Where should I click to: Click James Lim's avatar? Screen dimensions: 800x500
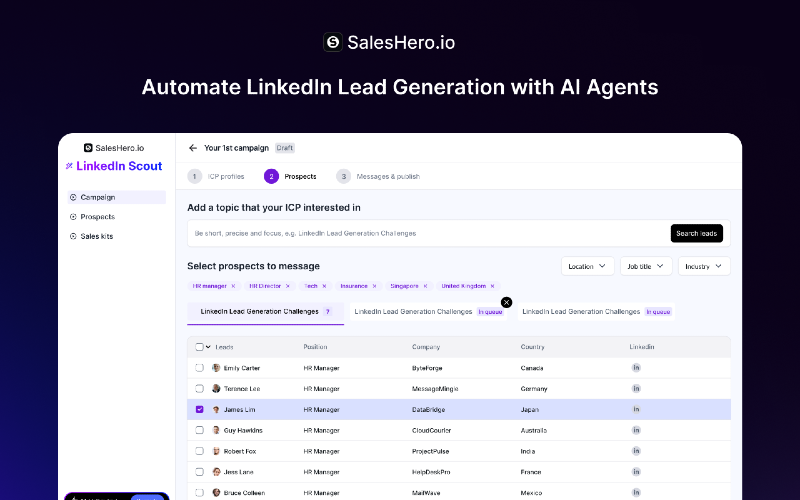click(x=216, y=410)
